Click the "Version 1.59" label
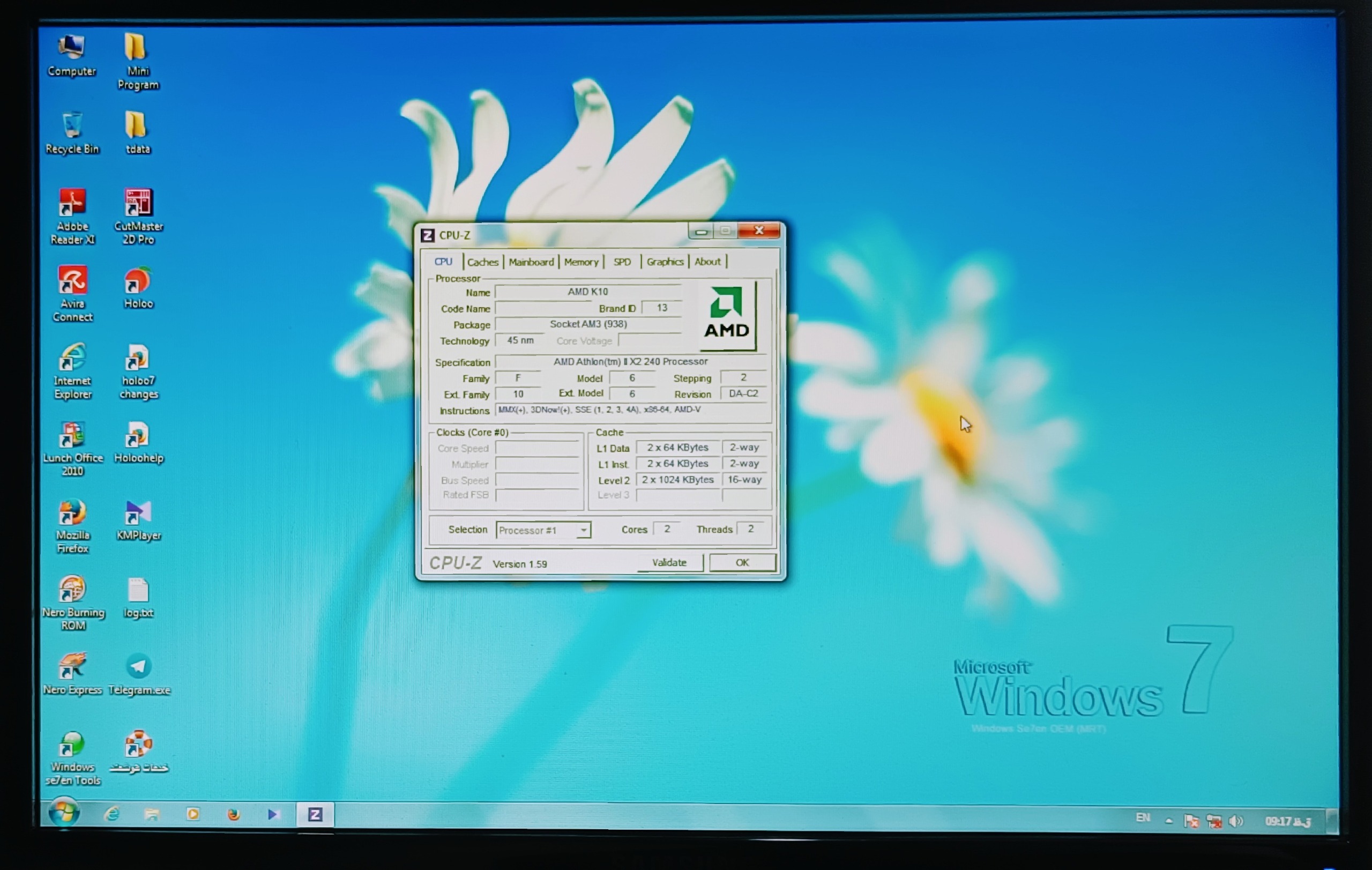 520,564
